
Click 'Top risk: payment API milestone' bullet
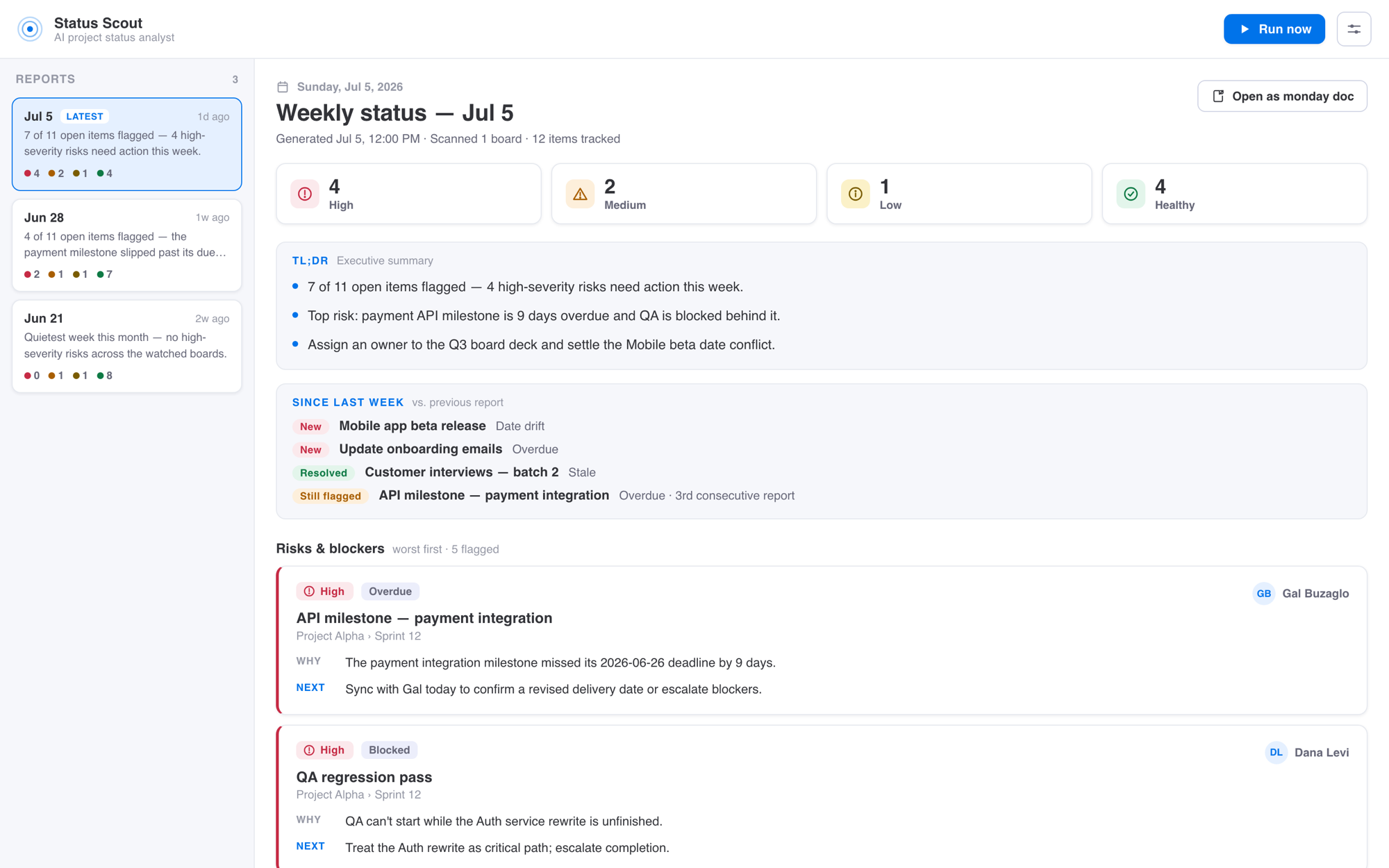coord(544,316)
